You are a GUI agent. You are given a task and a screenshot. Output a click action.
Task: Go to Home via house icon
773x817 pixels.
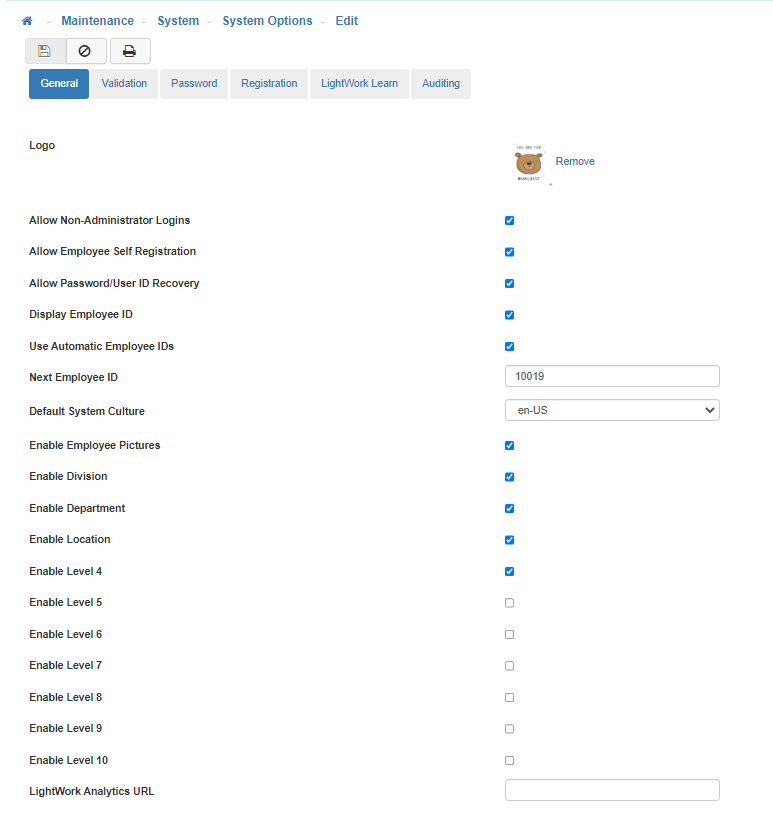click(27, 21)
